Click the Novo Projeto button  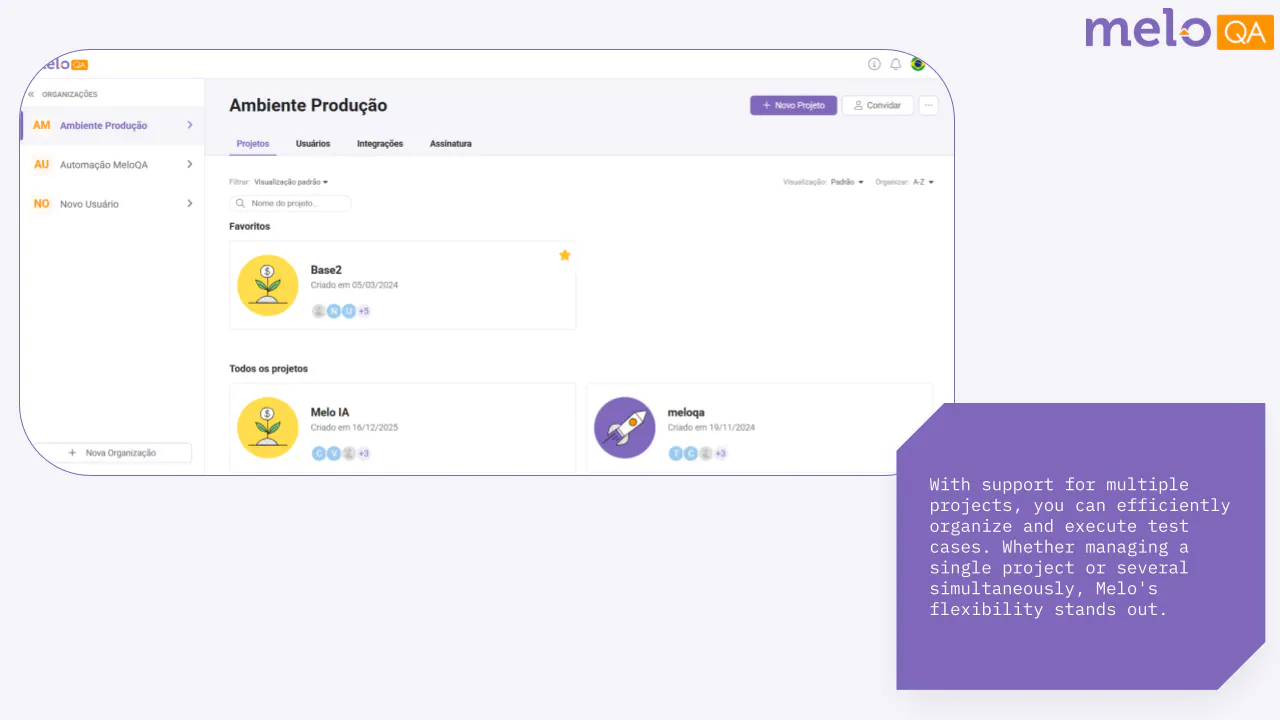[x=794, y=105]
